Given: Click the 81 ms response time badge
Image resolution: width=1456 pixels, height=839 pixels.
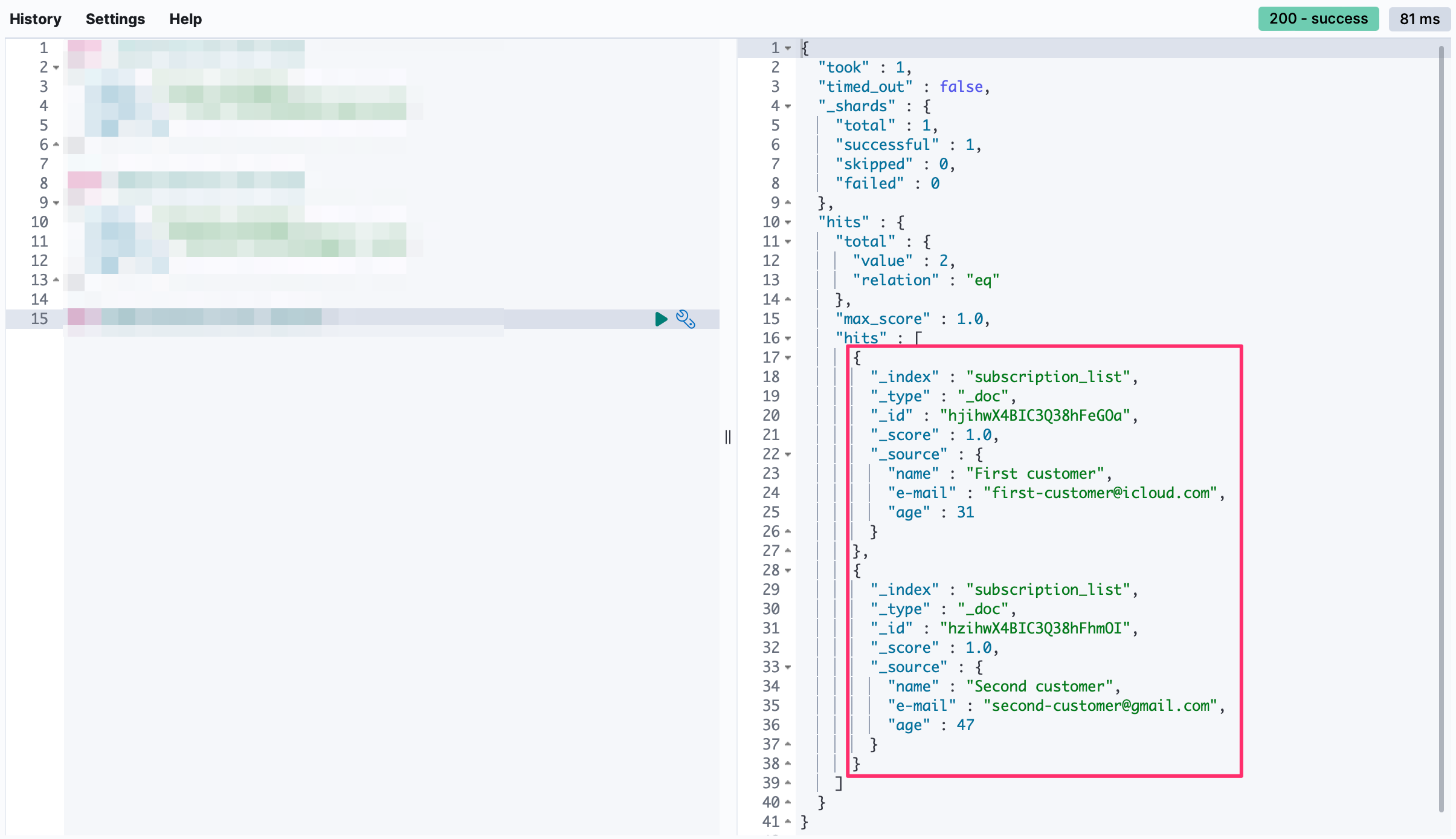Looking at the screenshot, I should pyautogui.click(x=1419, y=19).
